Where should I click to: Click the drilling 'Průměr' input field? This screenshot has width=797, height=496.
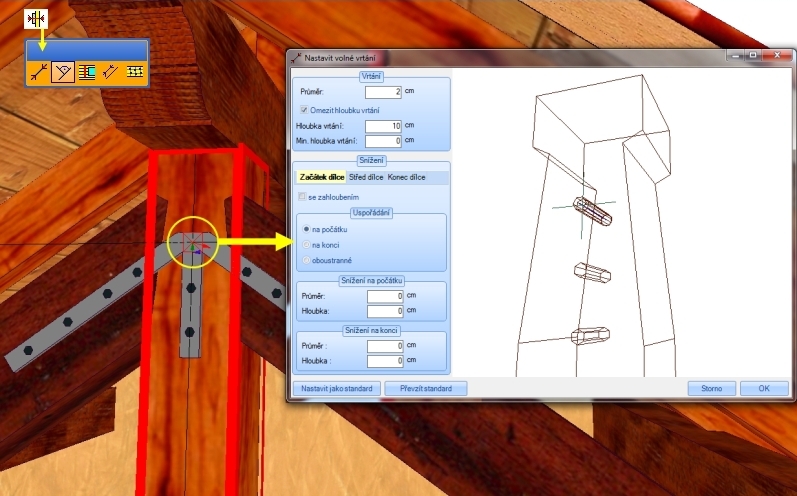pyautogui.click(x=383, y=92)
